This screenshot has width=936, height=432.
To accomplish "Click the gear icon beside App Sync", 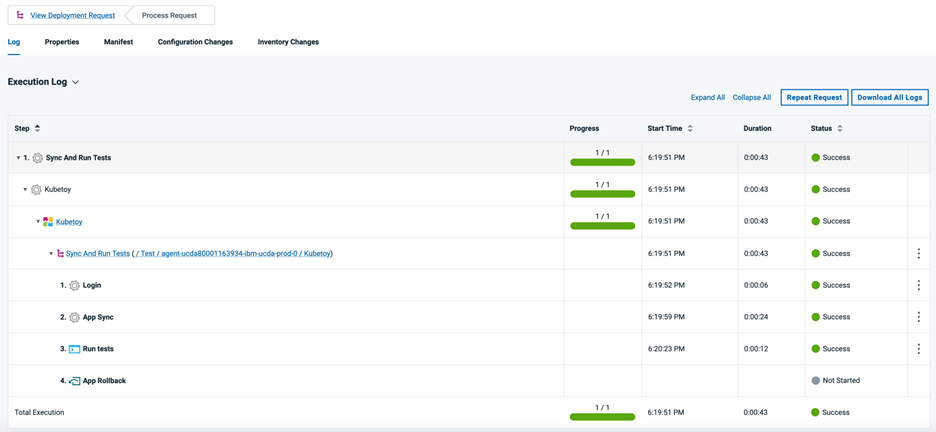I will pyautogui.click(x=74, y=318).
